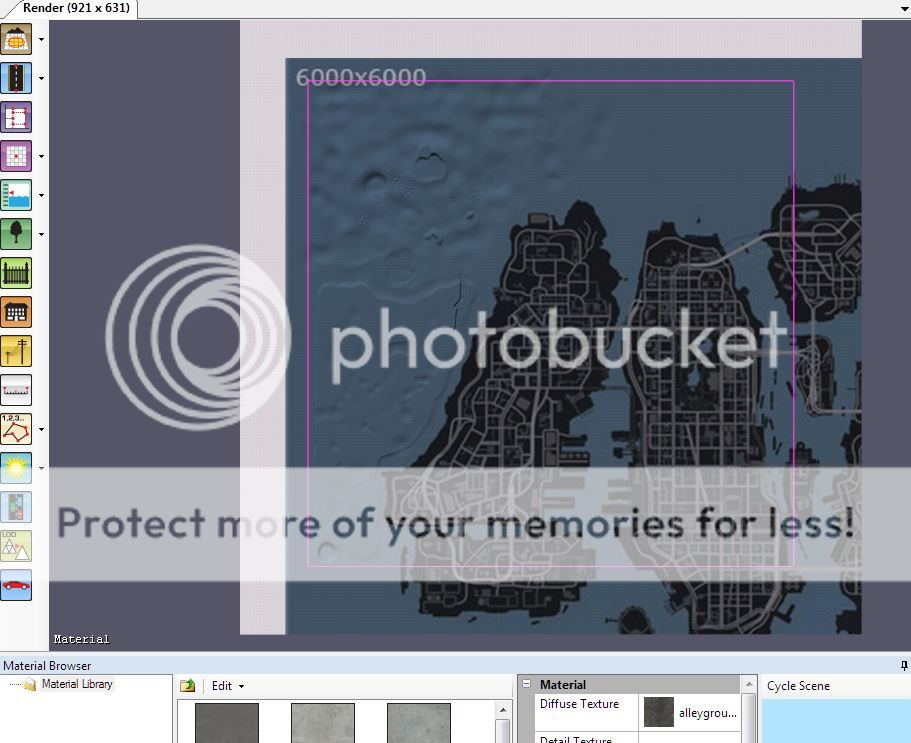Pin the Material Browser panel
Screen dimensions: 911x743
[904, 665]
